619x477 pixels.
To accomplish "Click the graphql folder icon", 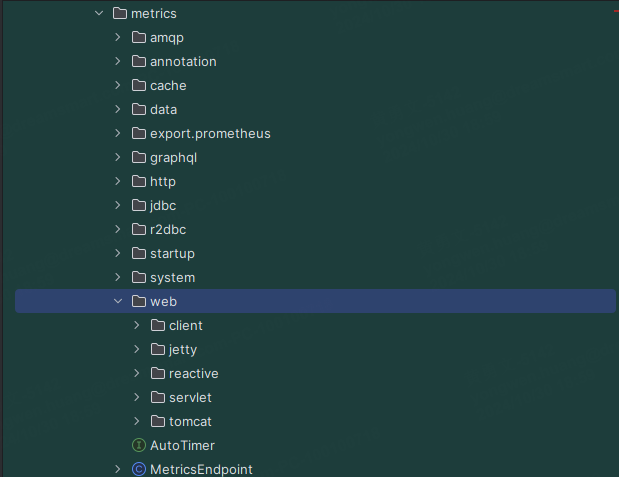I will (x=139, y=157).
